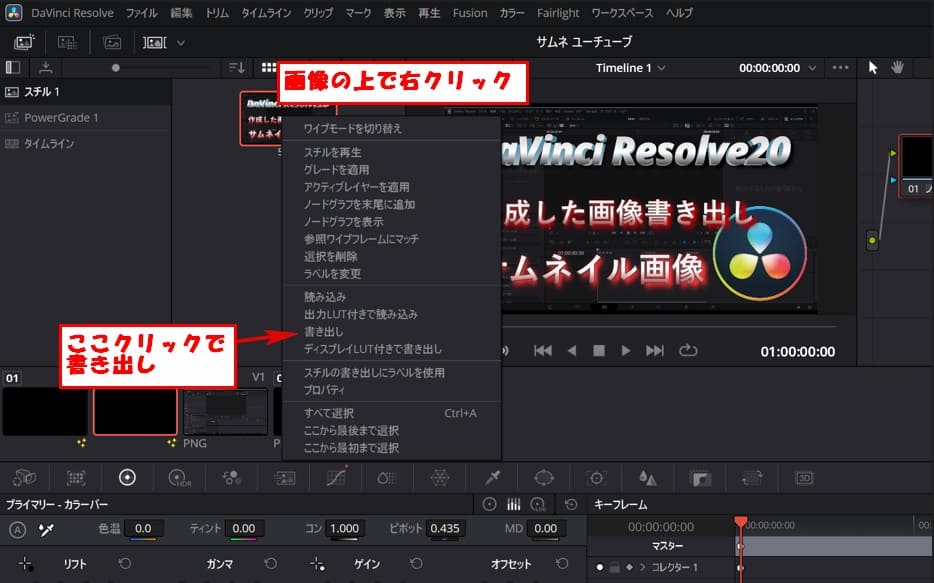Open the Fairlight menu
Viewport: 934px width, 583px height.
point(558,13)
